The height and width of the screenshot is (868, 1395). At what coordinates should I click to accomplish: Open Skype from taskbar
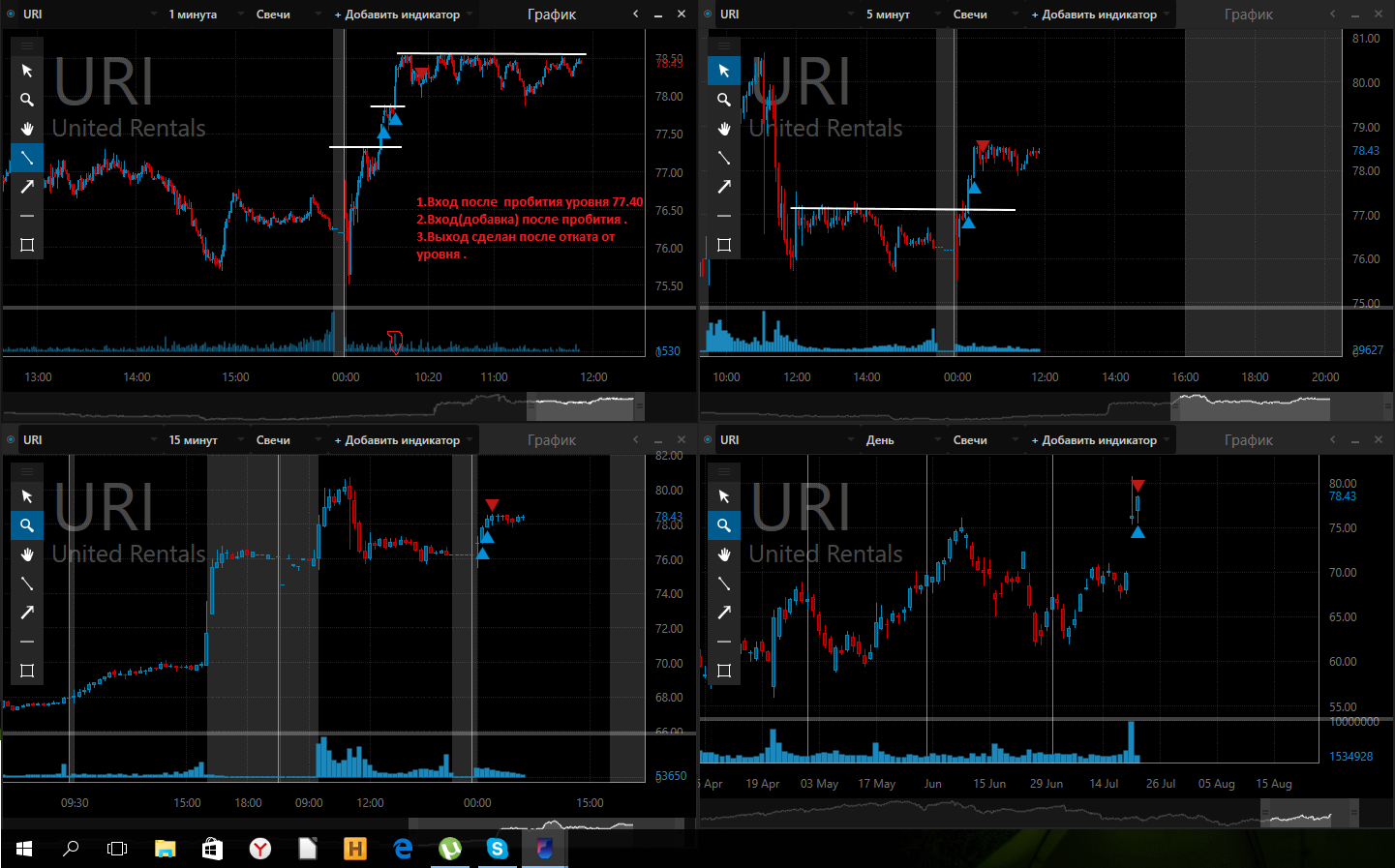coord(498,849)
